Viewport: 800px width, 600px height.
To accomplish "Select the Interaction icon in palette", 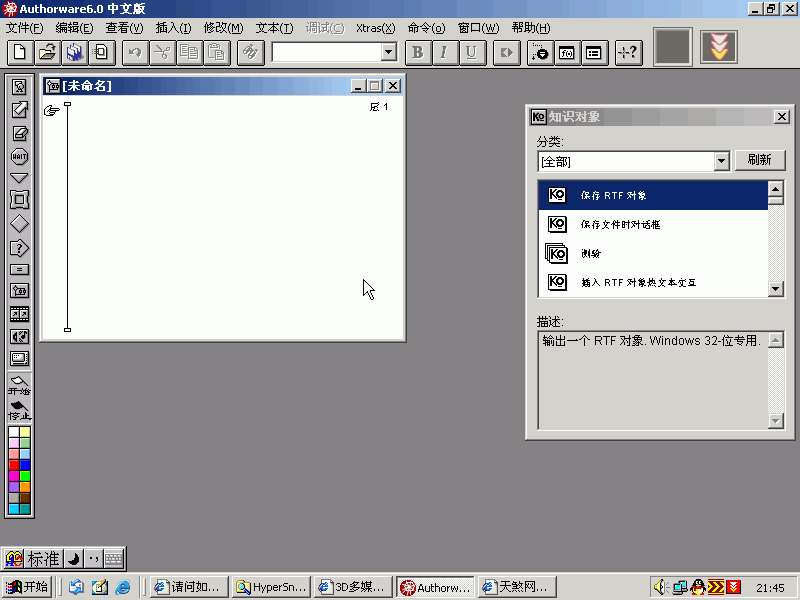I will point(19,248).
